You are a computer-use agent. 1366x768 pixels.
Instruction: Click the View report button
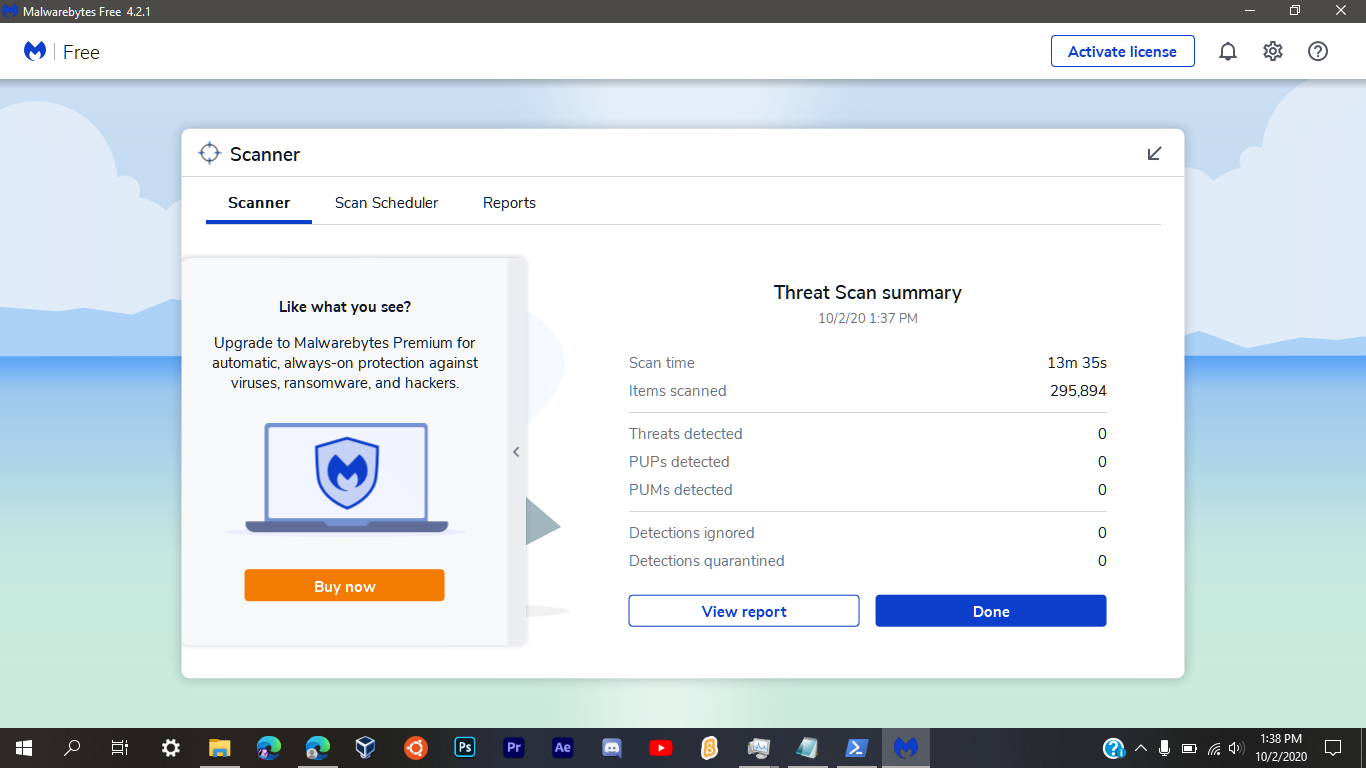(x=744, y=611)
